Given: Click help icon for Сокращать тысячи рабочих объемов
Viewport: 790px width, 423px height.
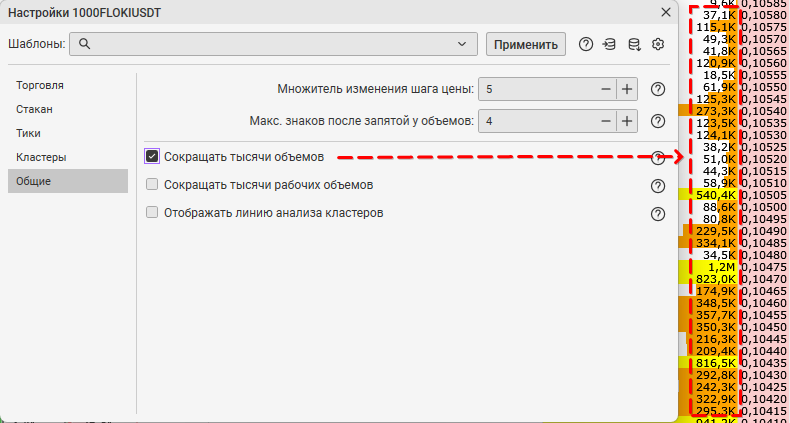Looking at the screenshot, I should click(658, 185).
